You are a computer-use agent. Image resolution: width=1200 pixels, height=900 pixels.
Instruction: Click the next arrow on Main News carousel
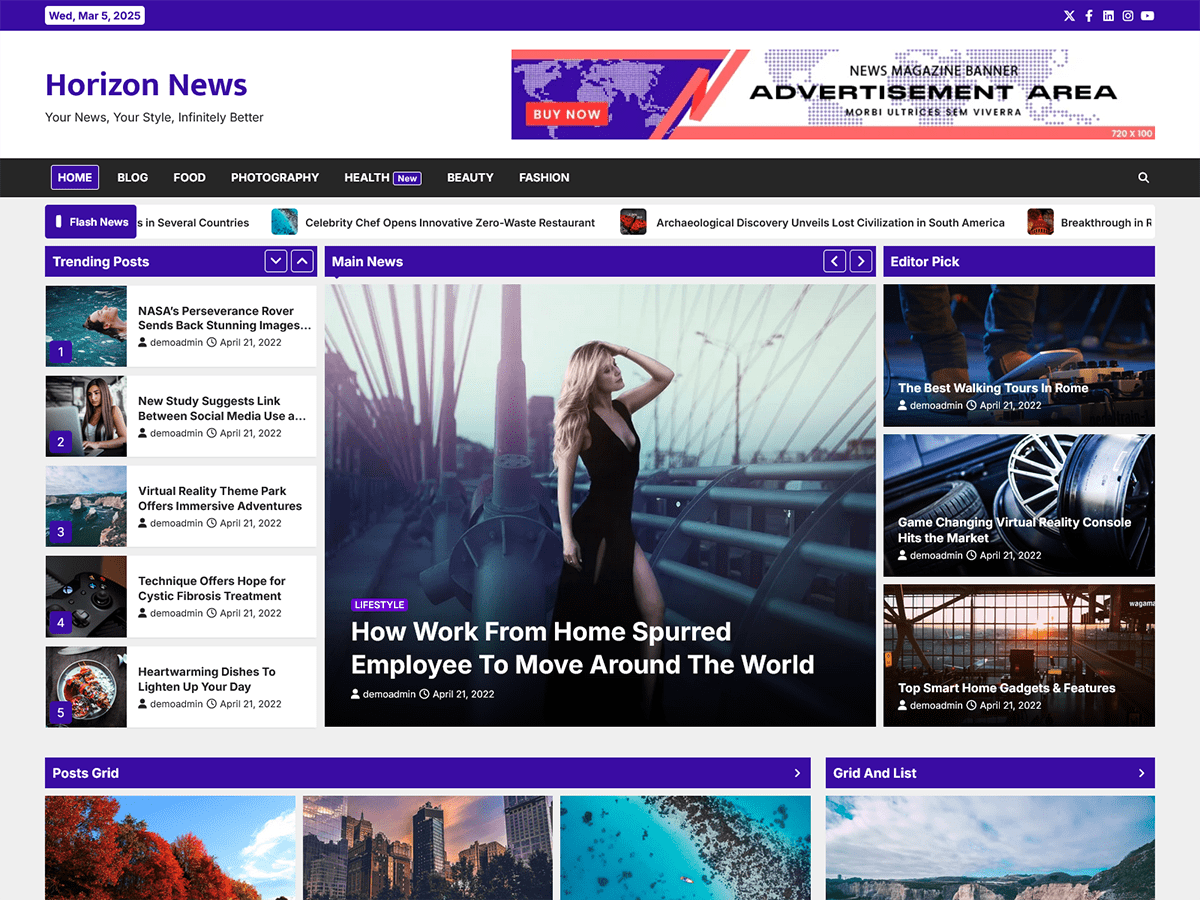(x=860, y=261)
